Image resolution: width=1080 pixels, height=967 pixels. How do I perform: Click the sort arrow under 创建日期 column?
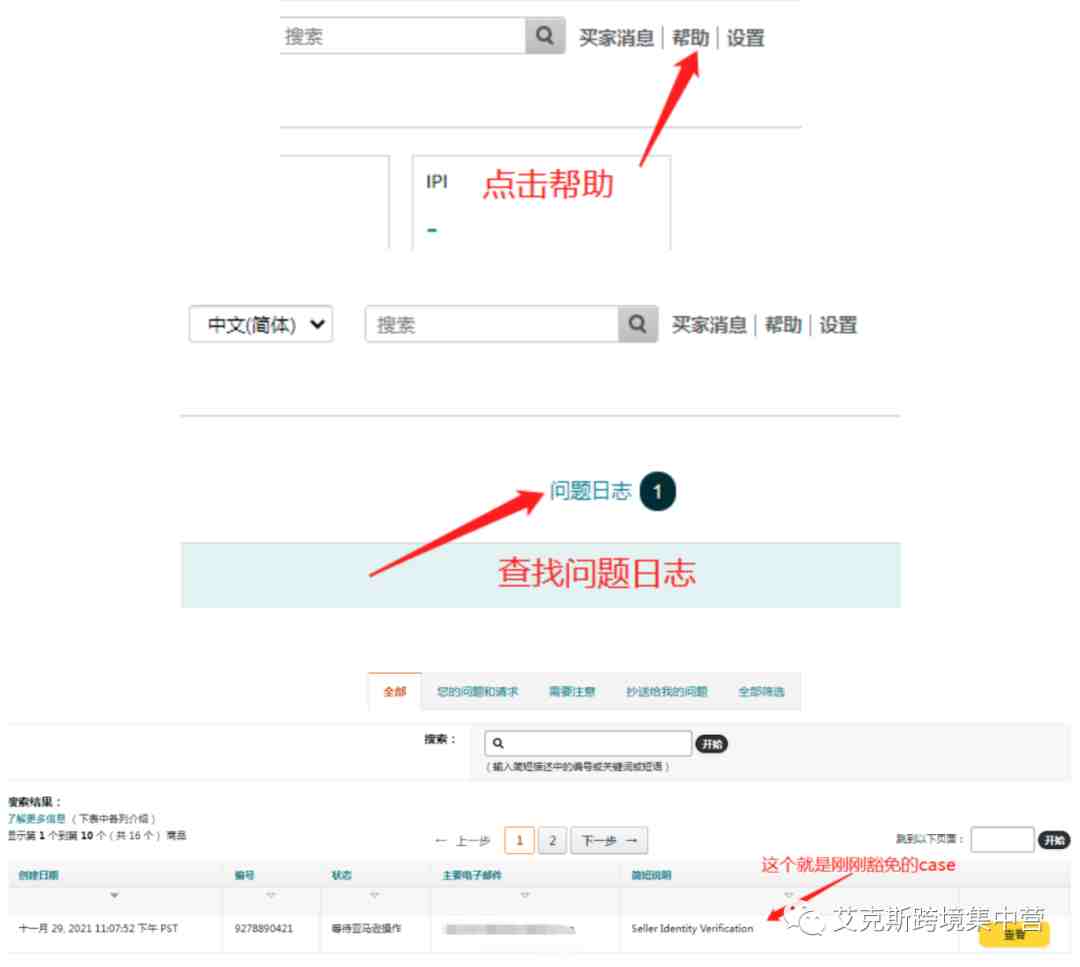point(114,895)
